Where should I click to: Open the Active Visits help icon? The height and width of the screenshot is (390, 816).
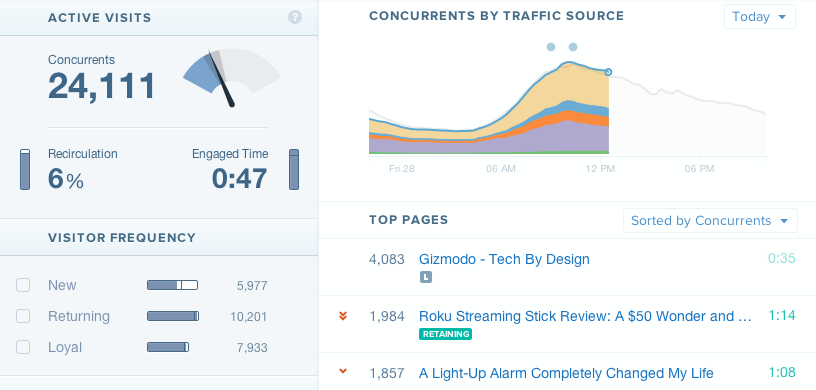(295, 17)
